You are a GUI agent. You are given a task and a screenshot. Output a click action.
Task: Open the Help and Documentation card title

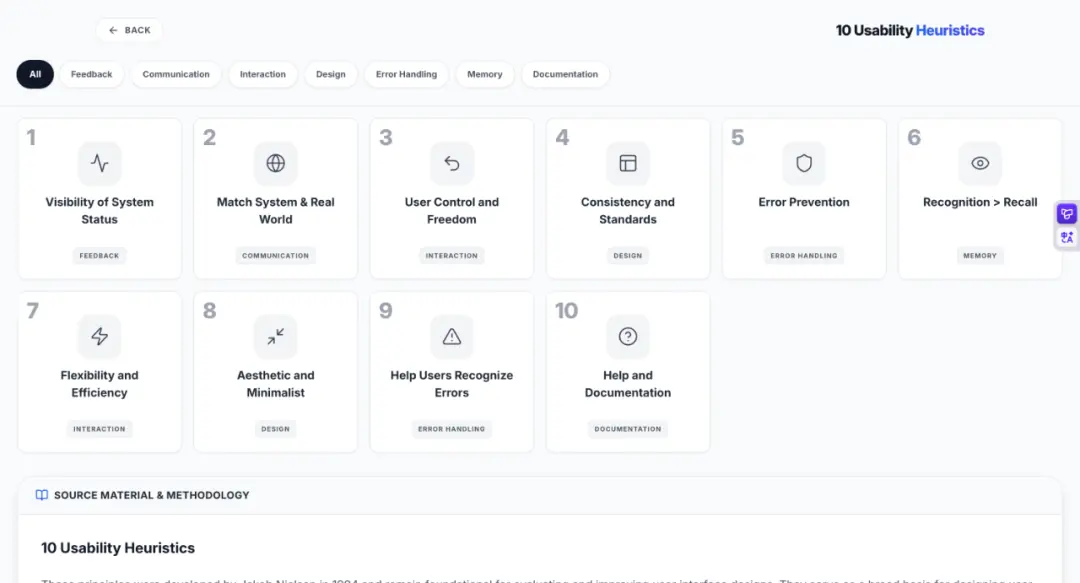[x=628, y=384]
